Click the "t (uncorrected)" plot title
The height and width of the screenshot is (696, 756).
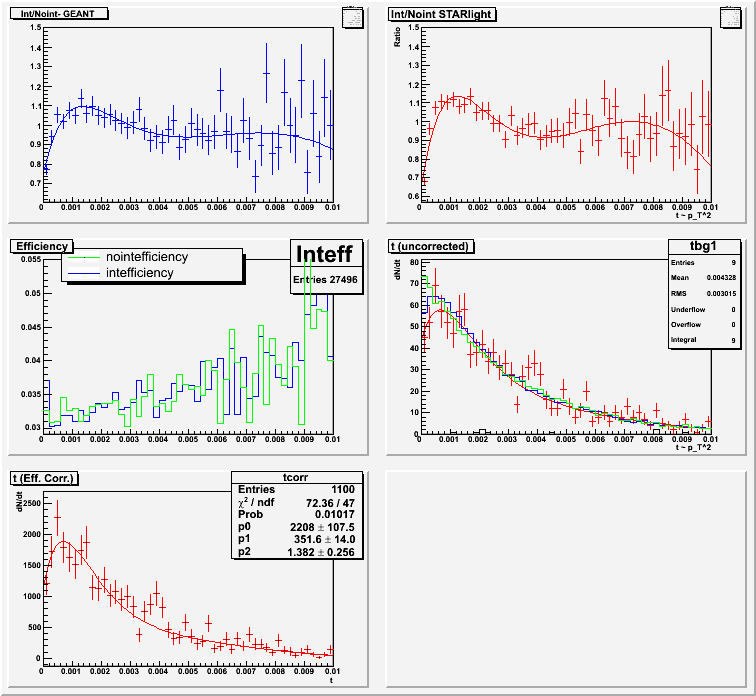pos(431,246)
